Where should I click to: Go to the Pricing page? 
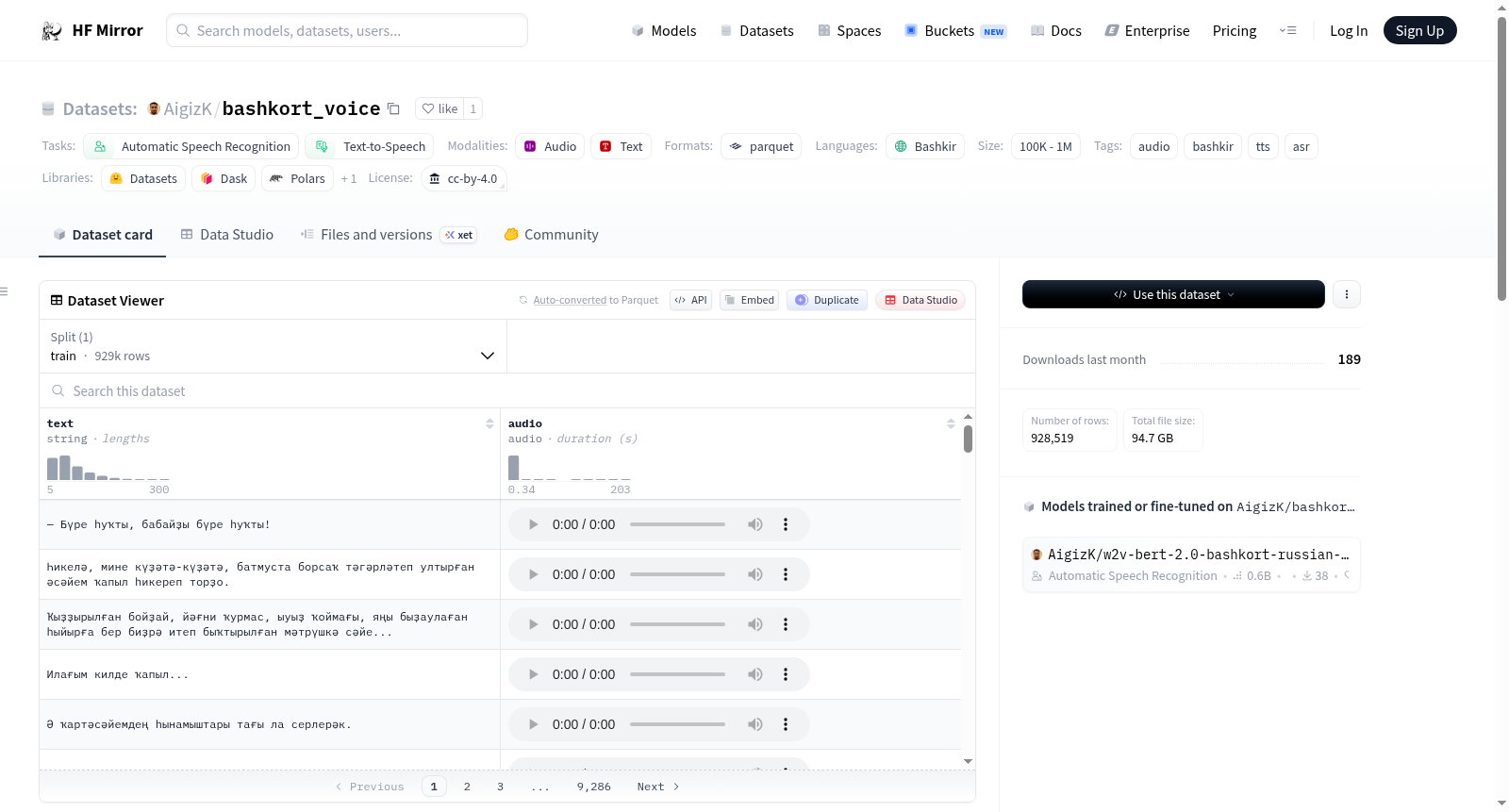pyautogui.click(x=1235, y=31)
